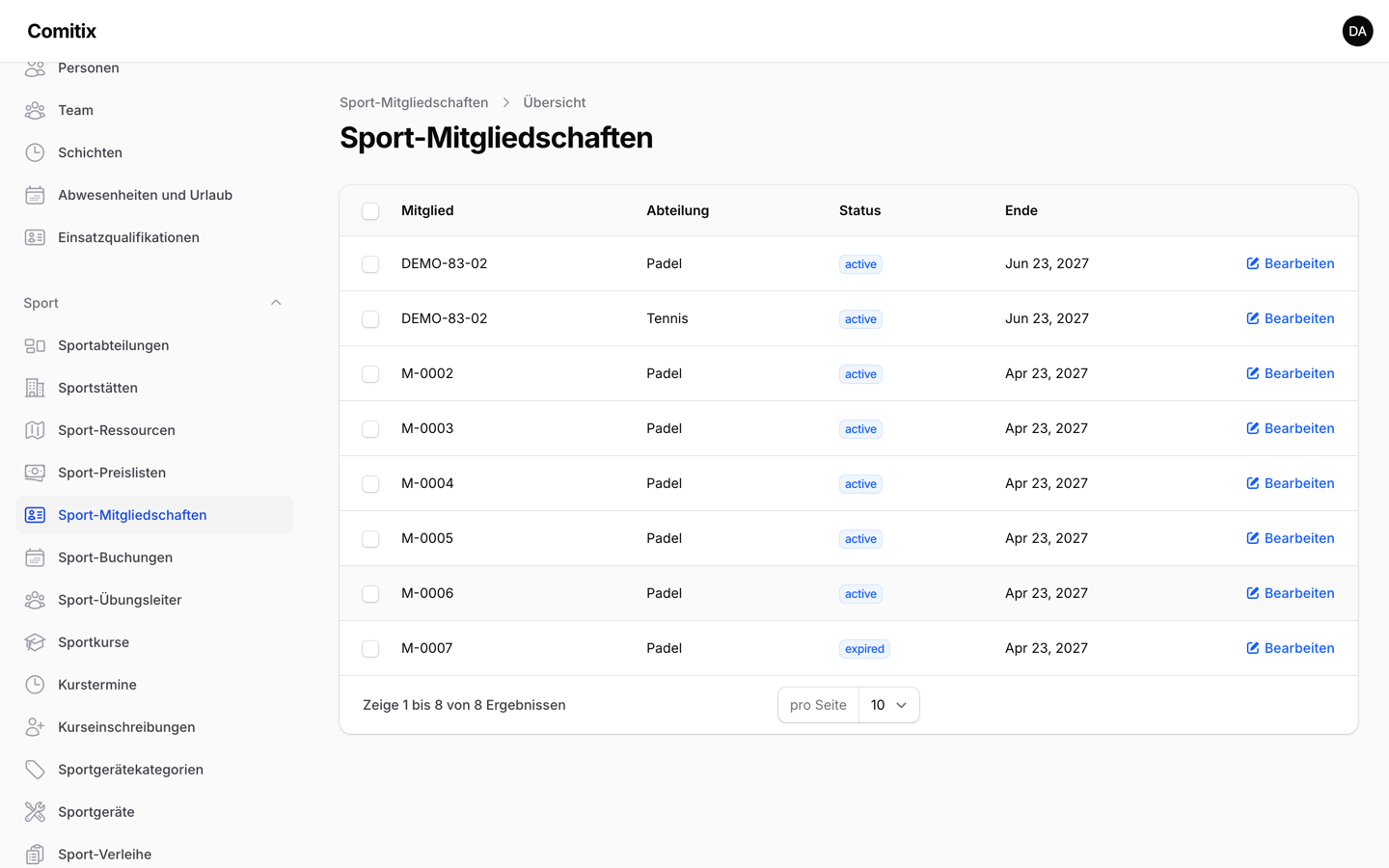The image size is (1389, 868).
Task: Click the Abwesenheiten und Urlaub calendar icon
Action: pyautogui.click(x=35, y=195)
